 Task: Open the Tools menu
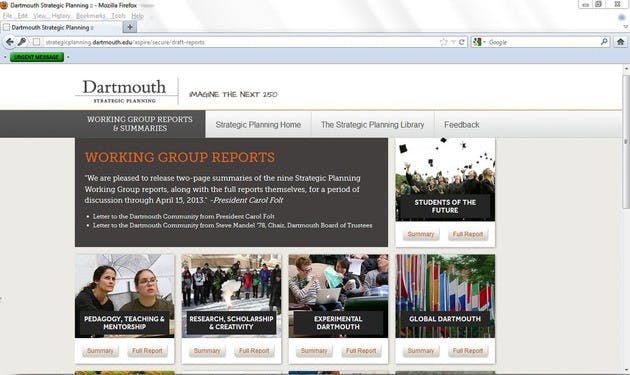point(118,16)
